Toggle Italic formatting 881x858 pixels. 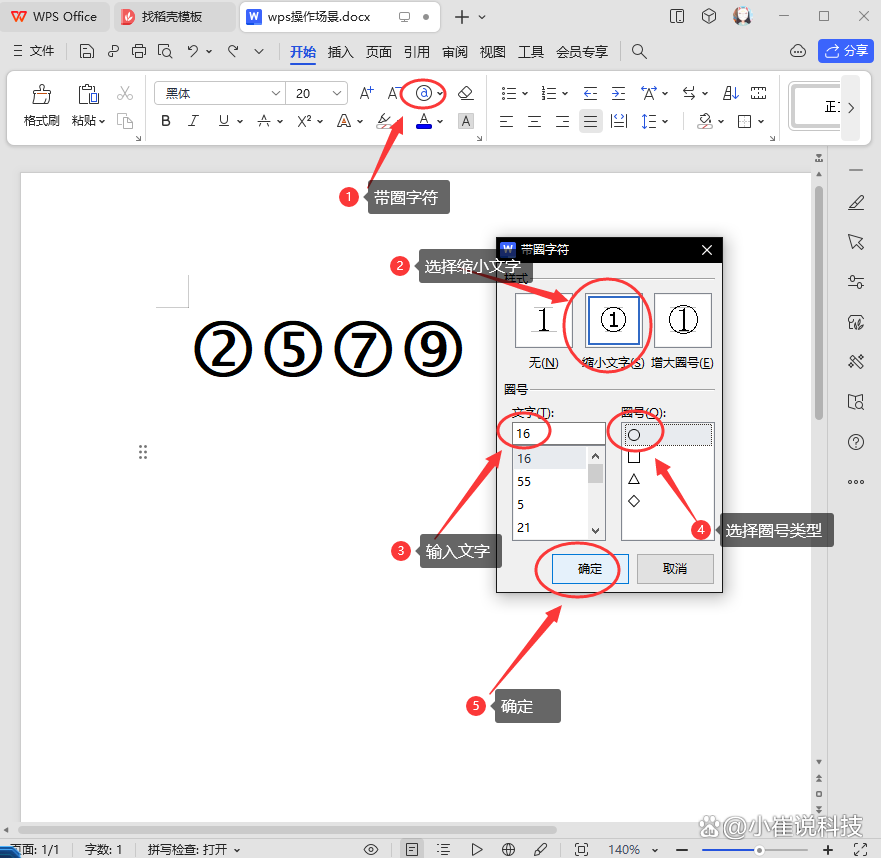pos(193,121)
